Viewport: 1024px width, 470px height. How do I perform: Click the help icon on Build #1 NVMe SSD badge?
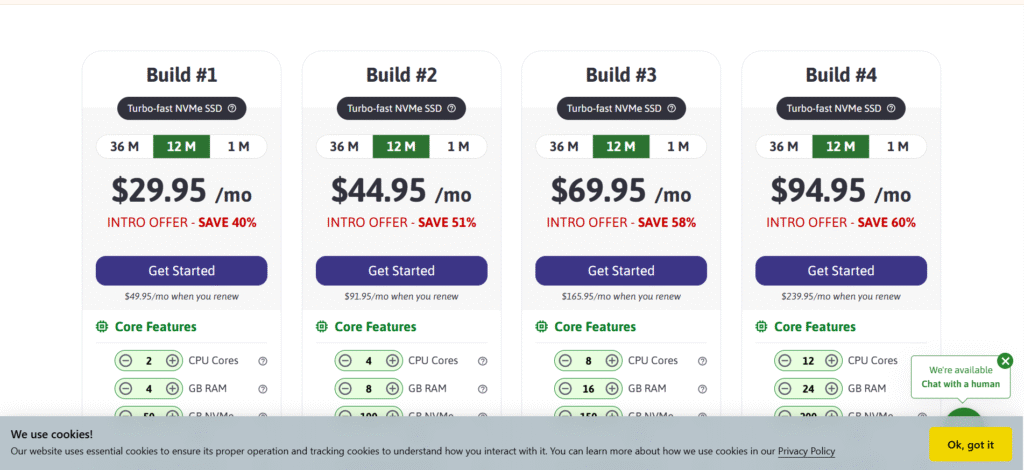(232, 108)
